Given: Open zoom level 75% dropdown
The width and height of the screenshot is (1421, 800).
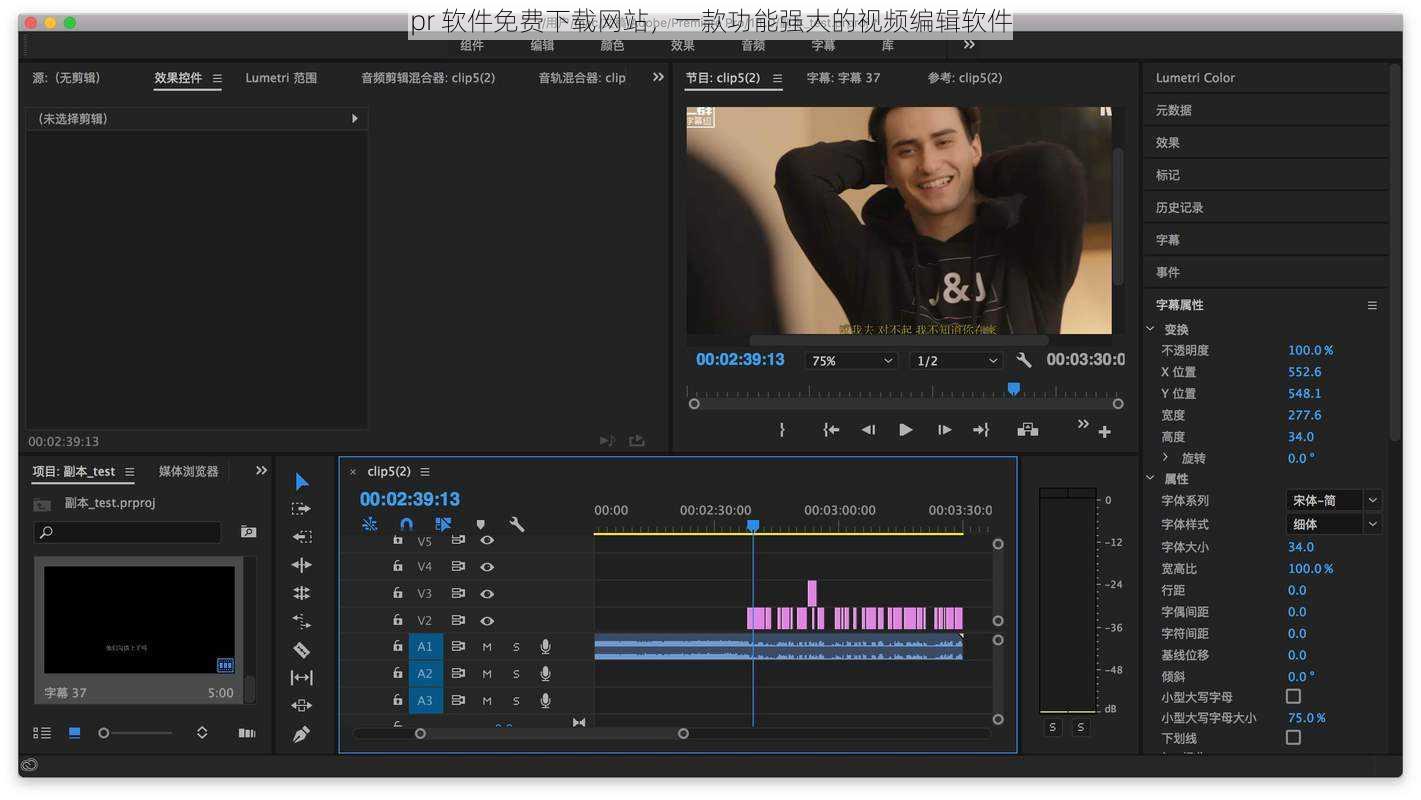Looking at the screenshot, I should [x=852, y=361].
